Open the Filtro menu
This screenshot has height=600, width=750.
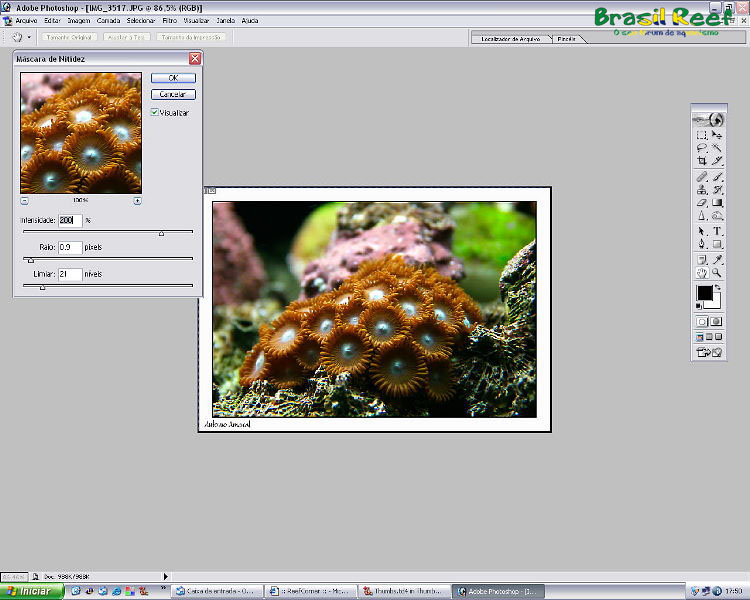click(170, 20)
